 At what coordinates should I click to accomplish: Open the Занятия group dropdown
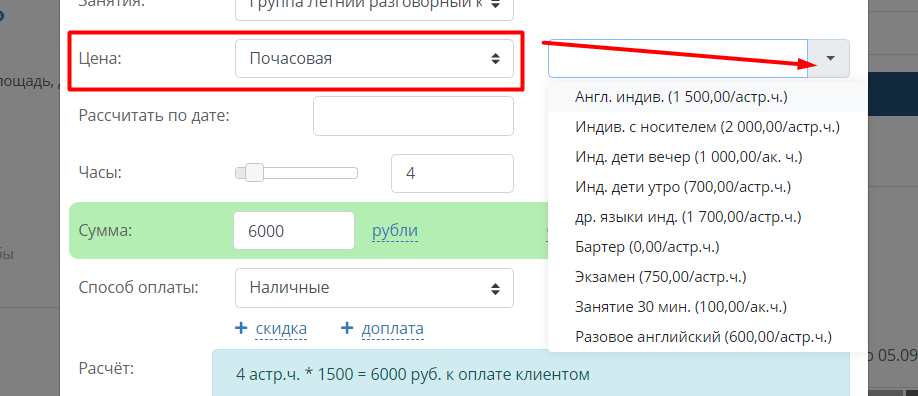click(x=374, y=9)
